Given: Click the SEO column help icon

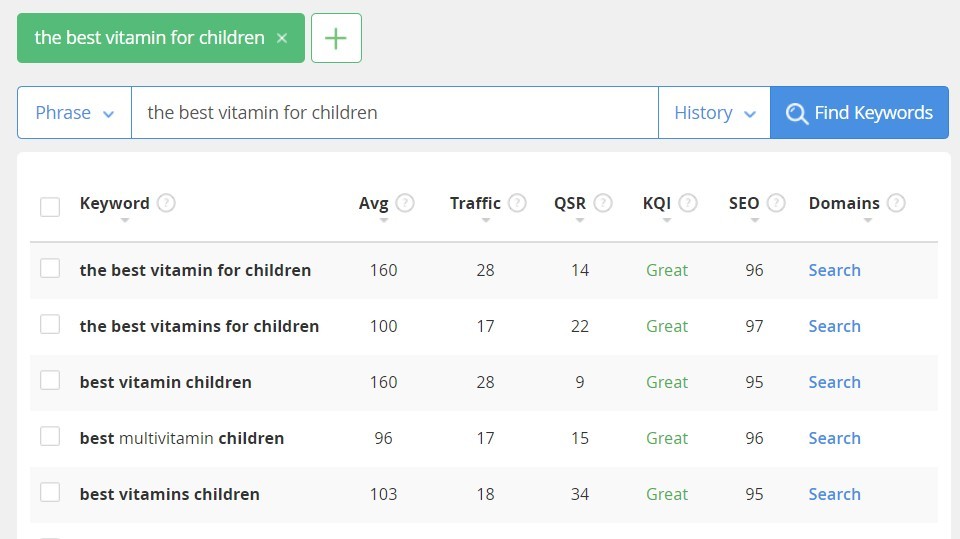Looking at the screenshot, I should click(x=776, y=203).
